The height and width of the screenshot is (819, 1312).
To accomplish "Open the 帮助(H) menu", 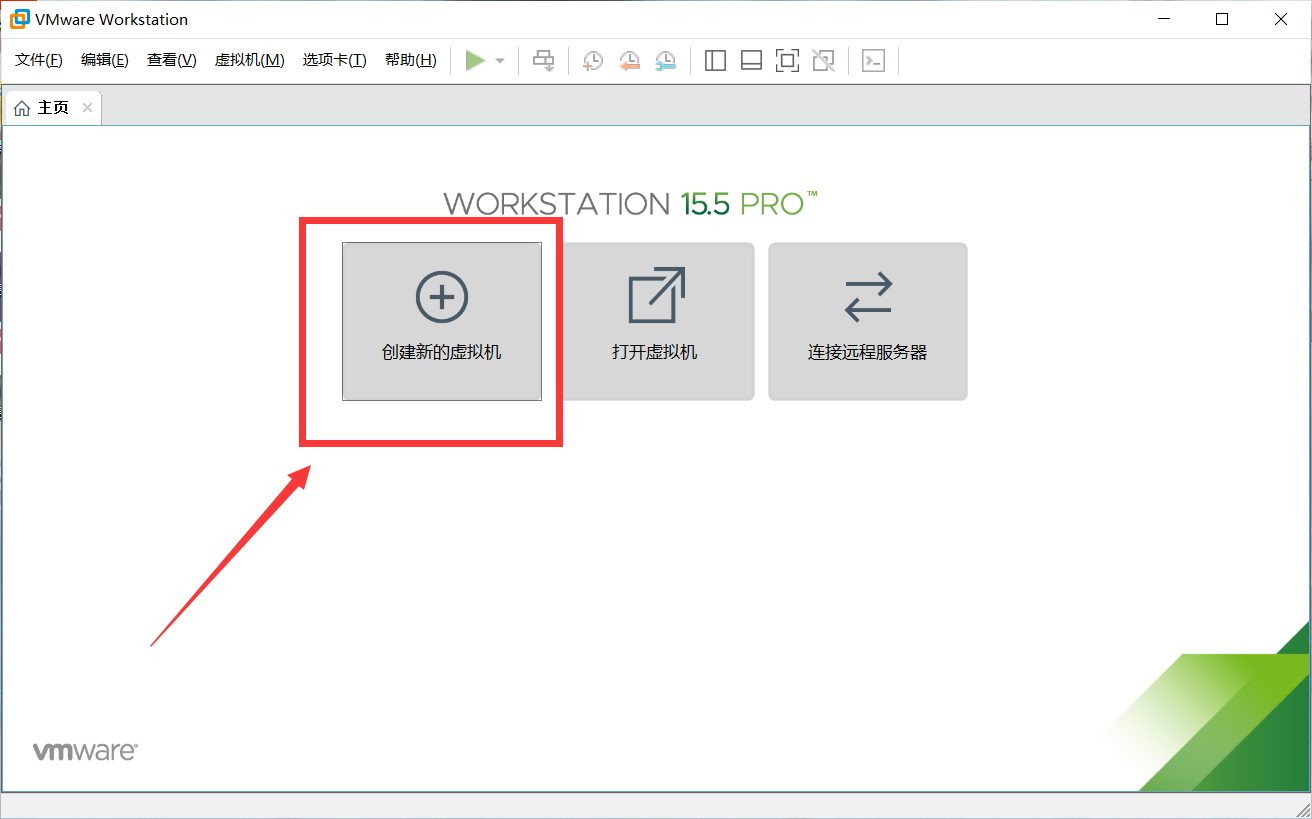I will coord(411,60).
